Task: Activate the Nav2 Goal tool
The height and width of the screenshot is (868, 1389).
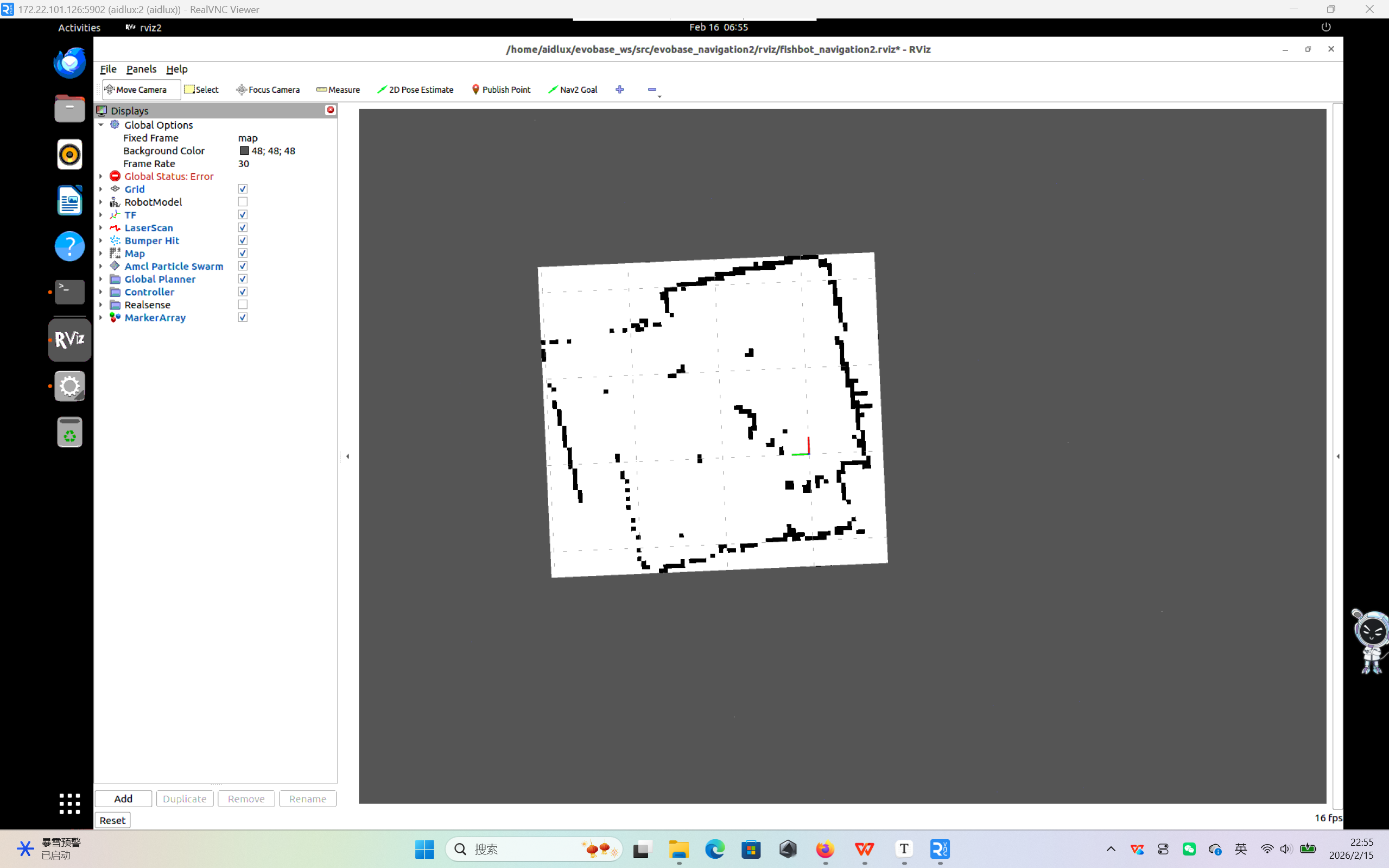Action: pyautogui.click(x=573, y=90)
